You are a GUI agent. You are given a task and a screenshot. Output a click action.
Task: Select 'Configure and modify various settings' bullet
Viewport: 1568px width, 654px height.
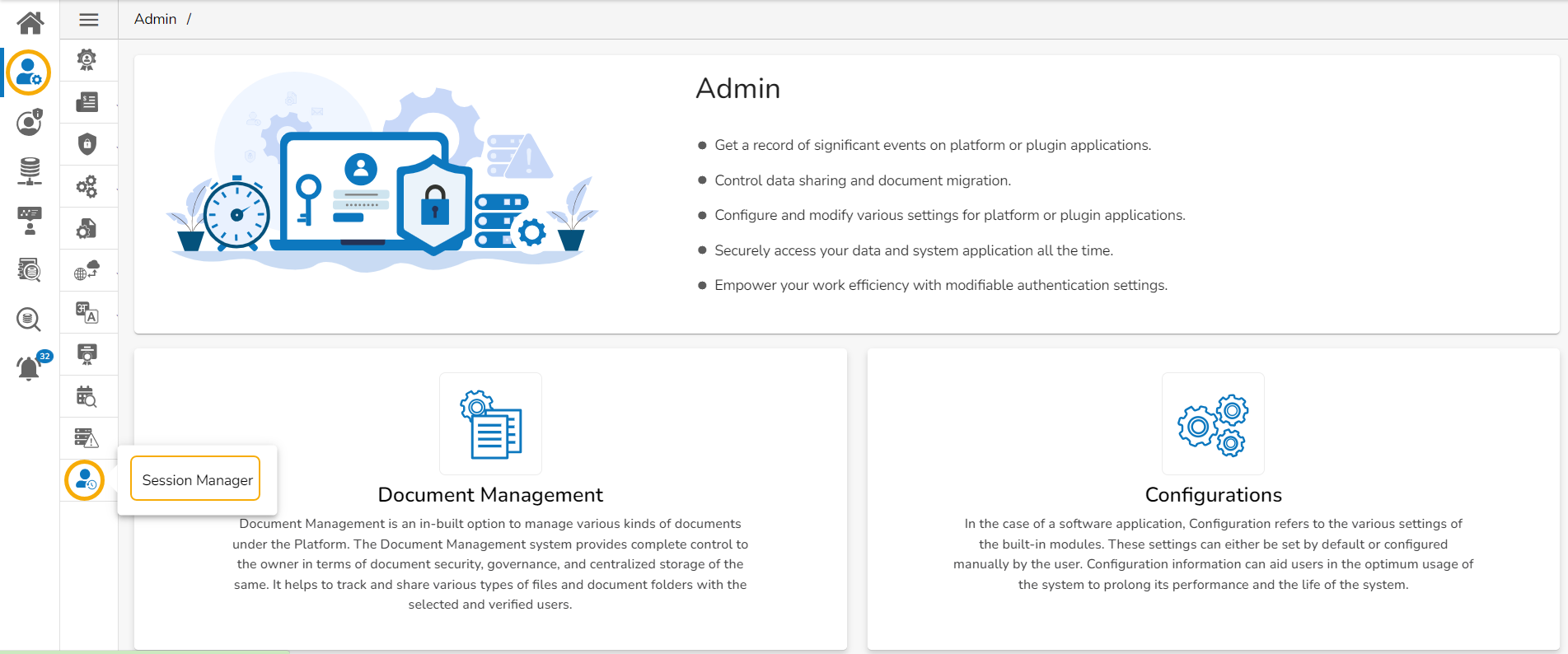(950, 216)
